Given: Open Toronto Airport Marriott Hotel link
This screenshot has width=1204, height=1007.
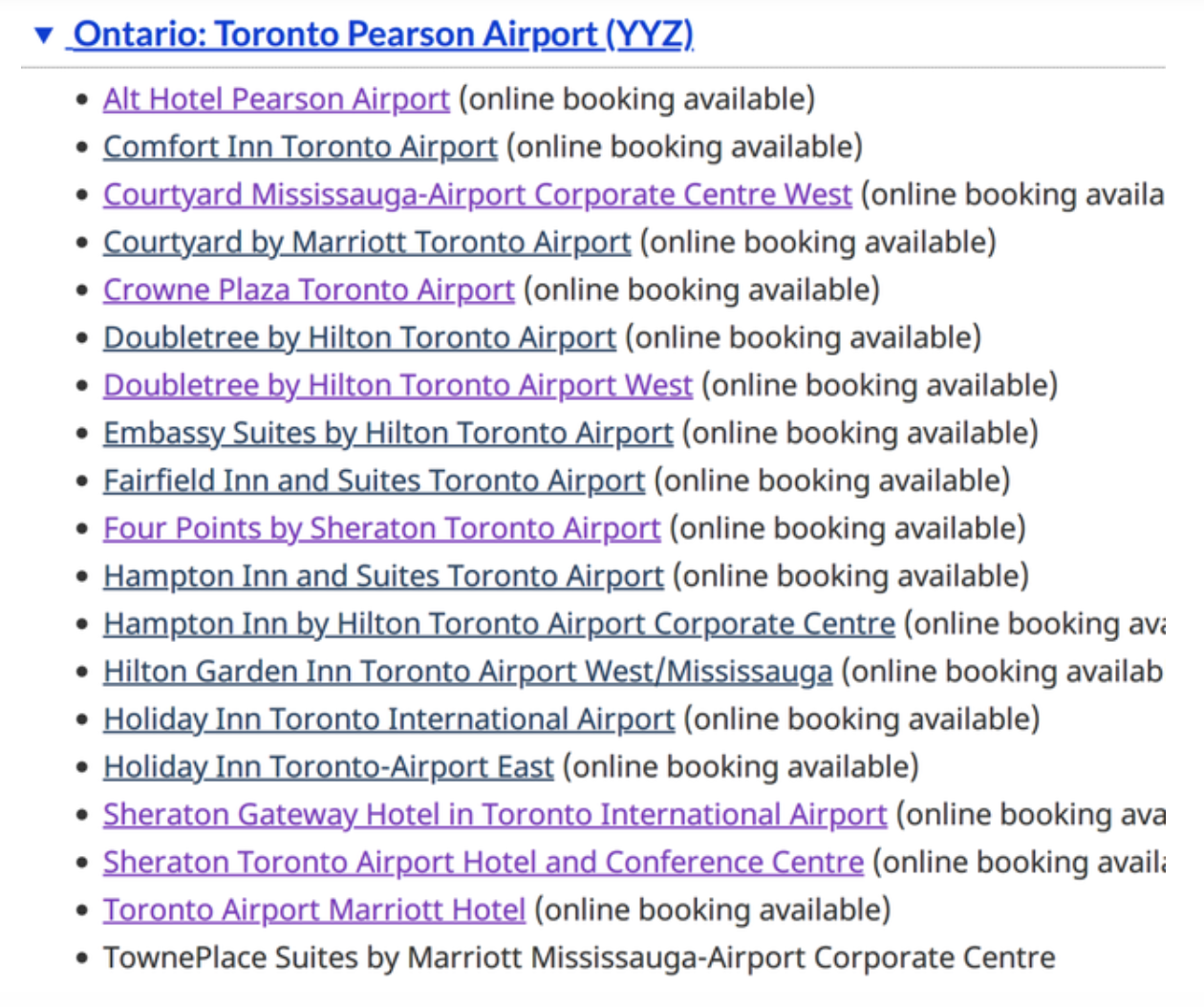Looking at the screenshot, I should coord(314,911).
